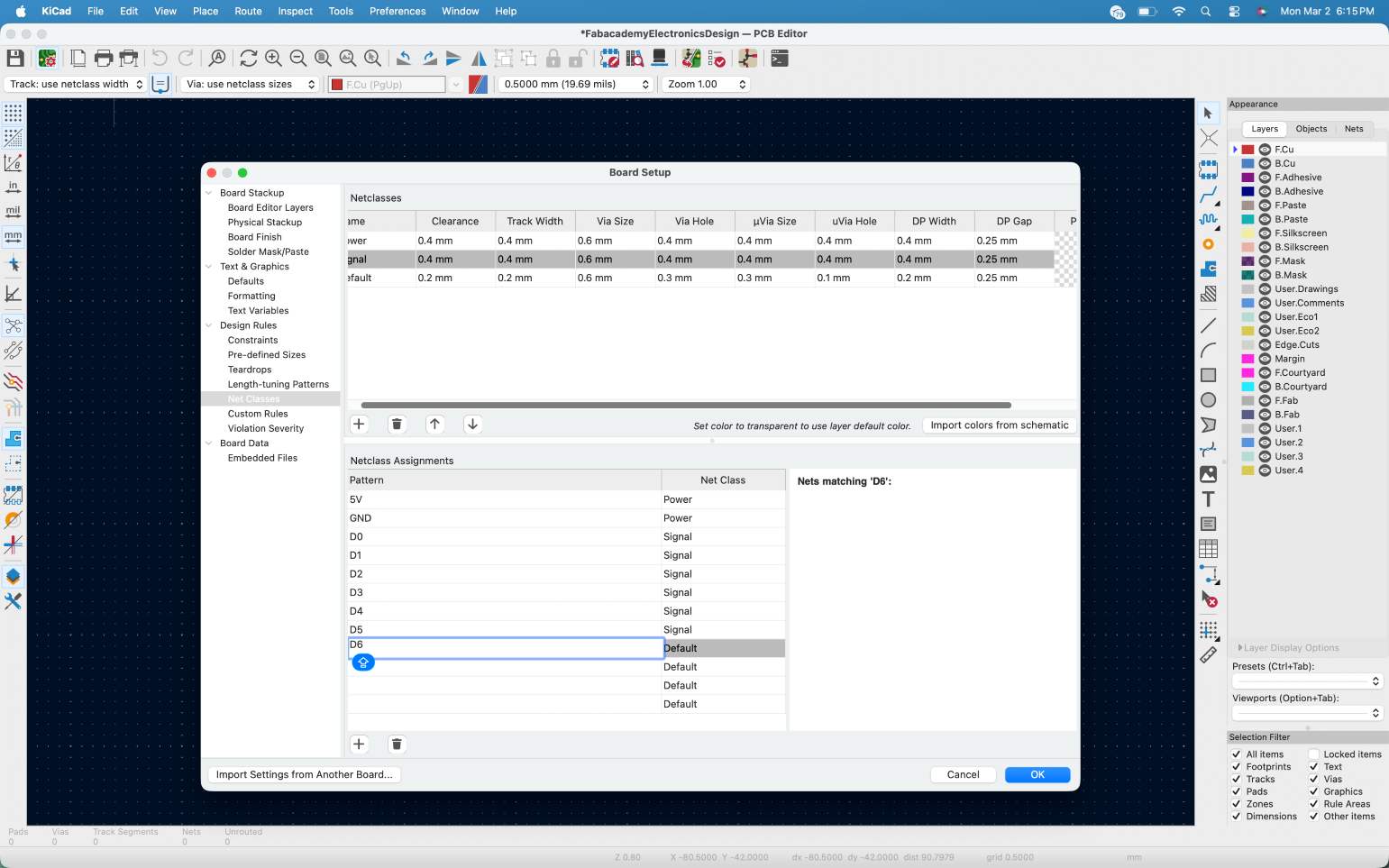Click Cancel in Board Setup
Viewport: 1389px width, 868px height.
click(963, 775)
